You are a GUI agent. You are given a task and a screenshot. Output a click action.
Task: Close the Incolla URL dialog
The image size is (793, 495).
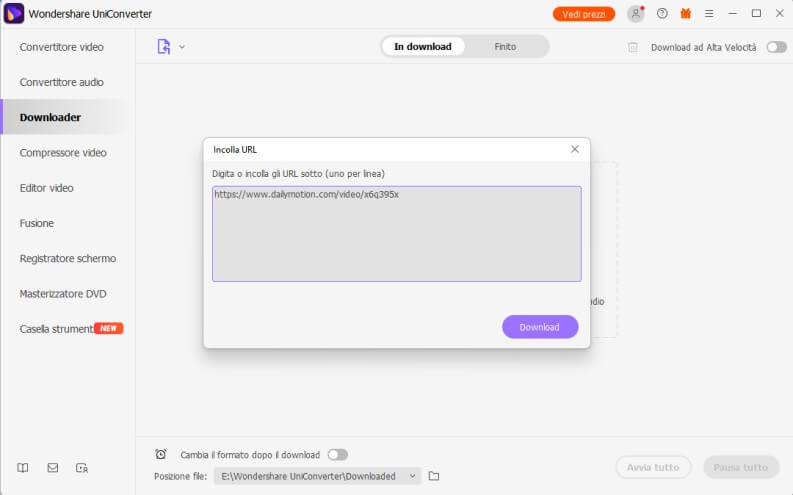(575, 149)
